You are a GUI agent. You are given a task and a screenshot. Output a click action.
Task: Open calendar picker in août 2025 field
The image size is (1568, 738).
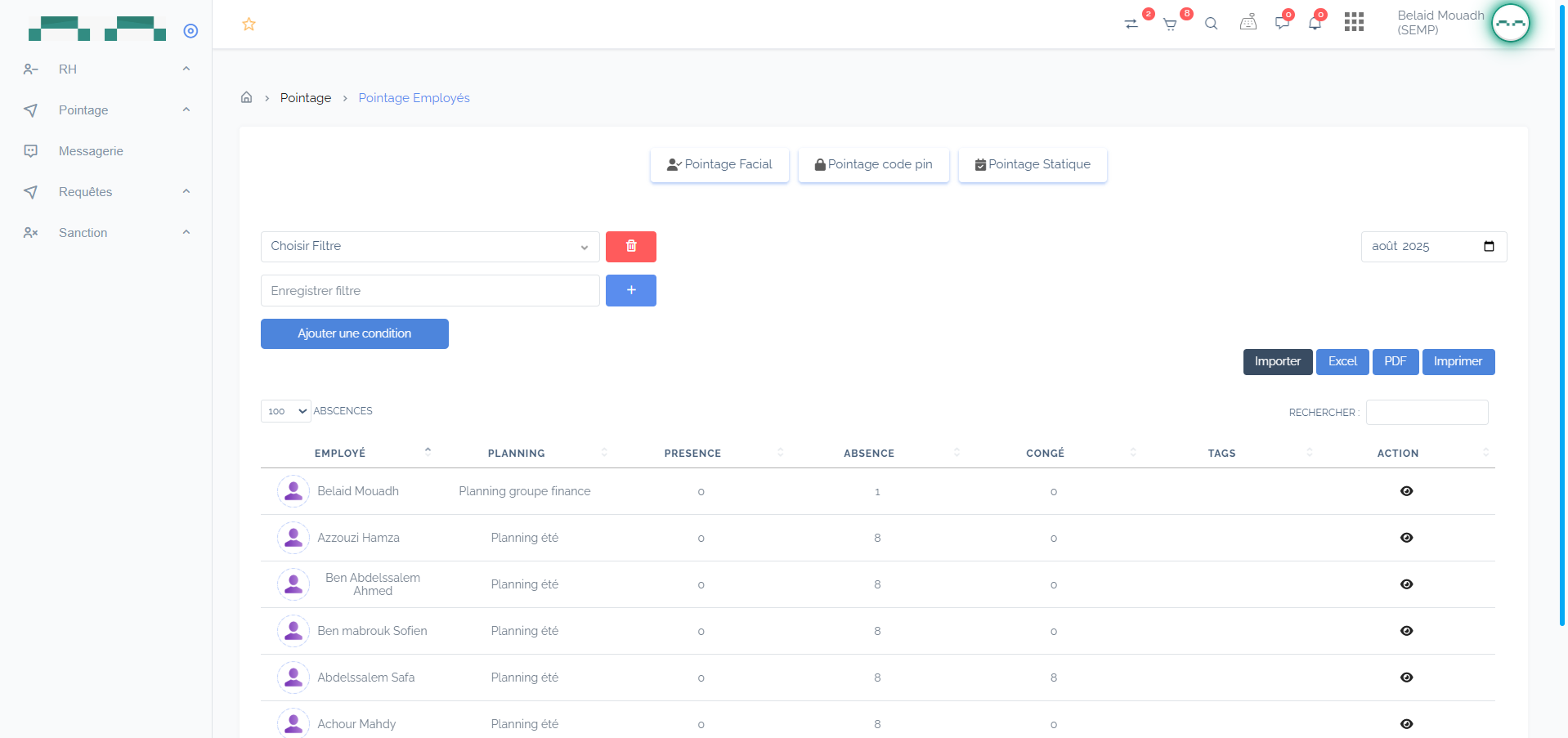coord(1489,246)
